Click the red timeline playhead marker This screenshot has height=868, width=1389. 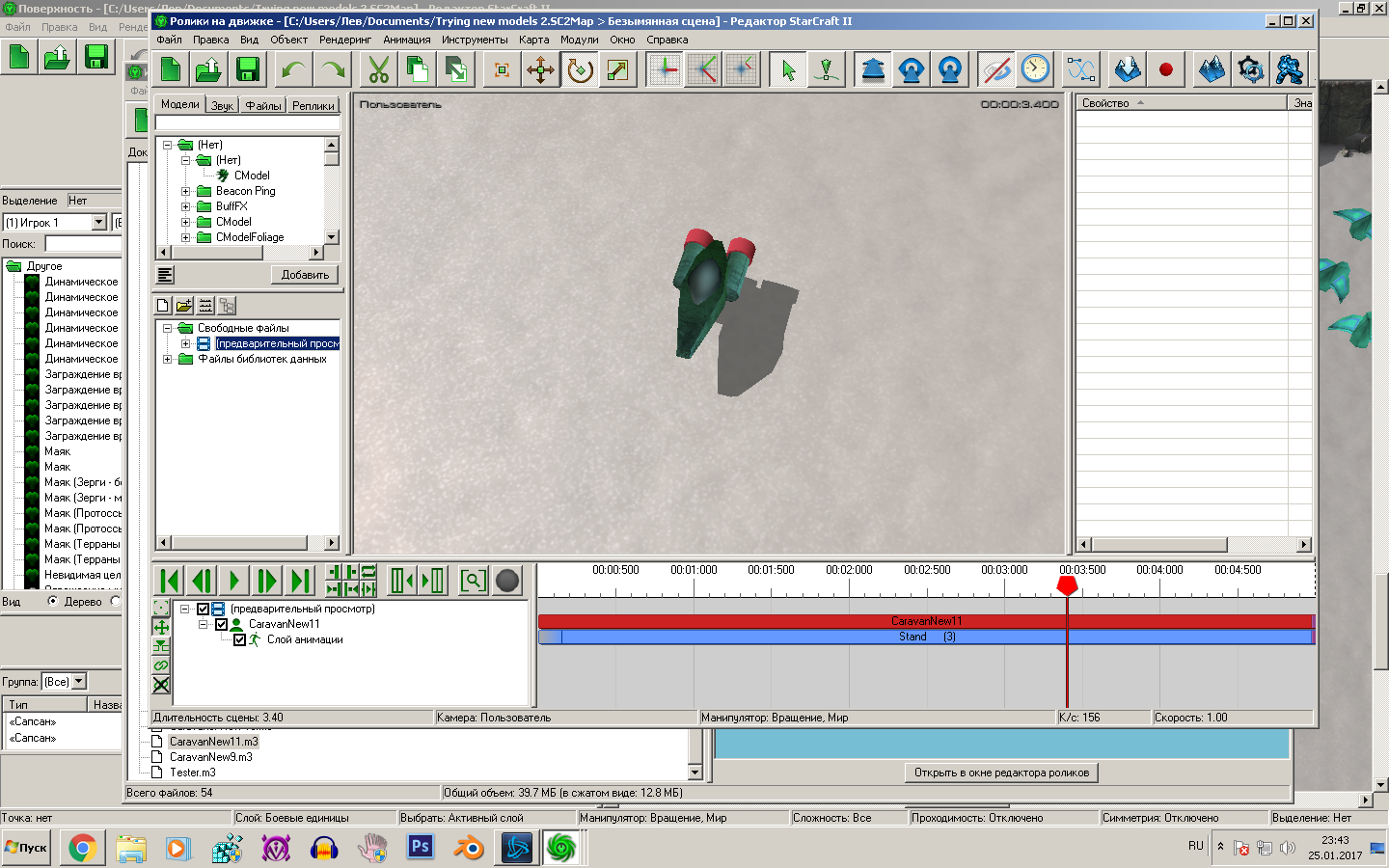[1067, 584]
